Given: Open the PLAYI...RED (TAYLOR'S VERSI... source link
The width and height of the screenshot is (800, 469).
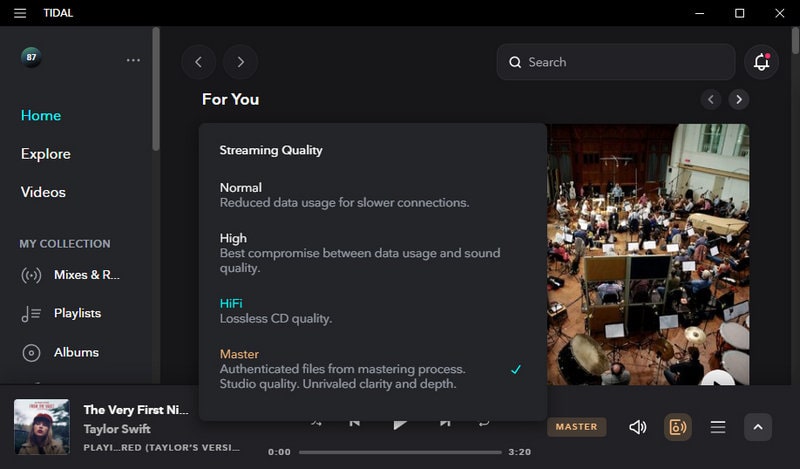Looking at the screenshot, I should click(x=162, y=448).
